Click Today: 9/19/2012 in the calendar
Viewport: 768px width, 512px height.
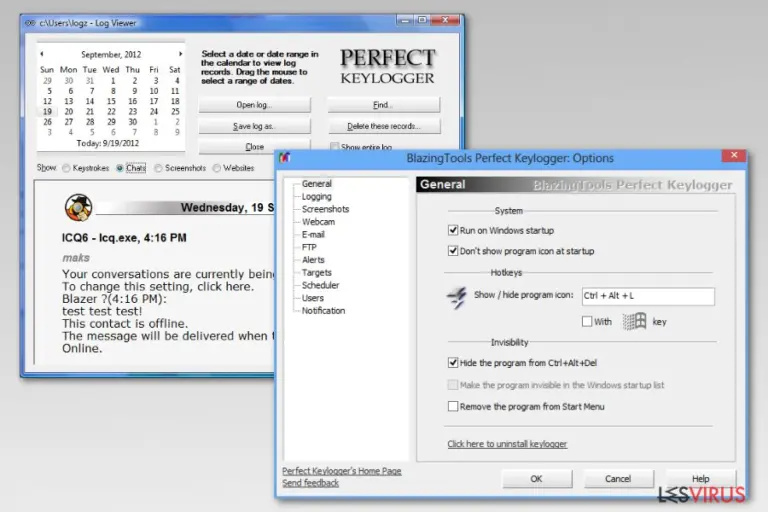click(x=108, y=143)
